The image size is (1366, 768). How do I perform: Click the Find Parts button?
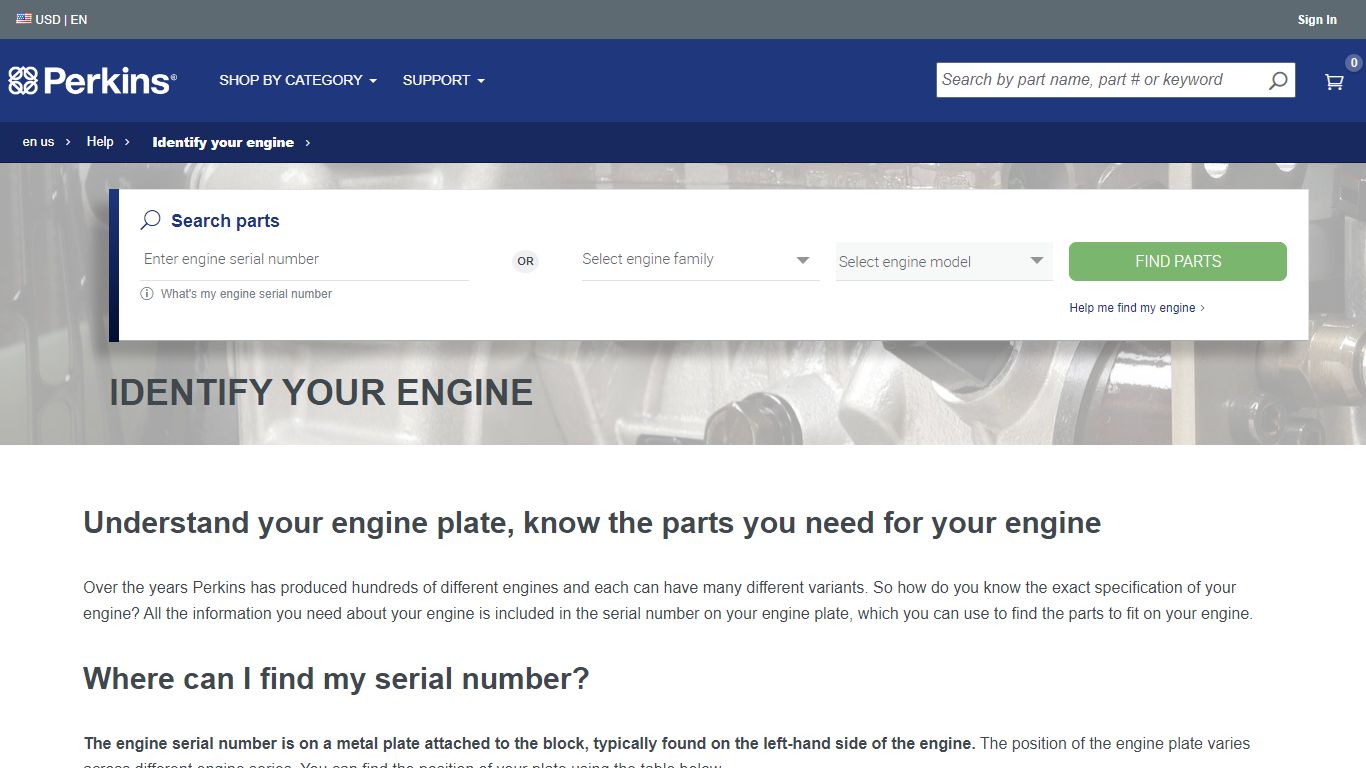pyautogui.click(x=1178, y=261)
